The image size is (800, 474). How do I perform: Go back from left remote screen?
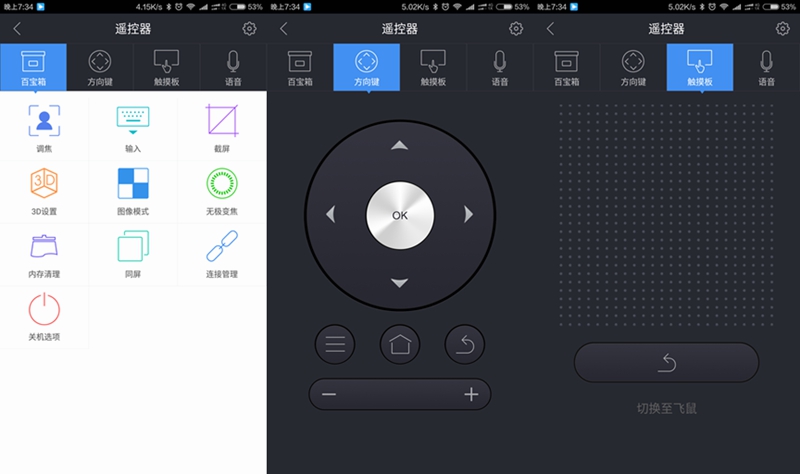coord(17,29)
